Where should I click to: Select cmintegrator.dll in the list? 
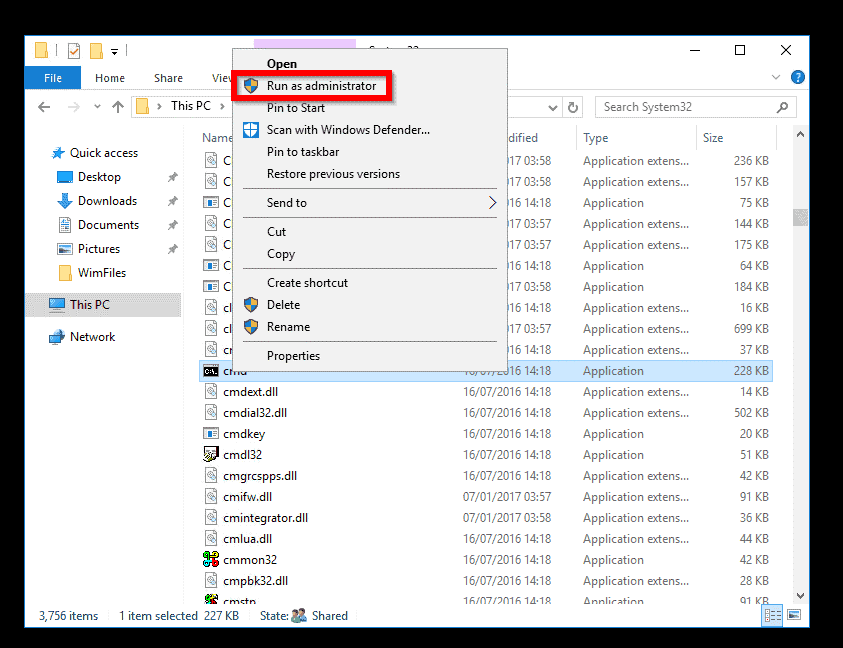[x=265, y=518]
